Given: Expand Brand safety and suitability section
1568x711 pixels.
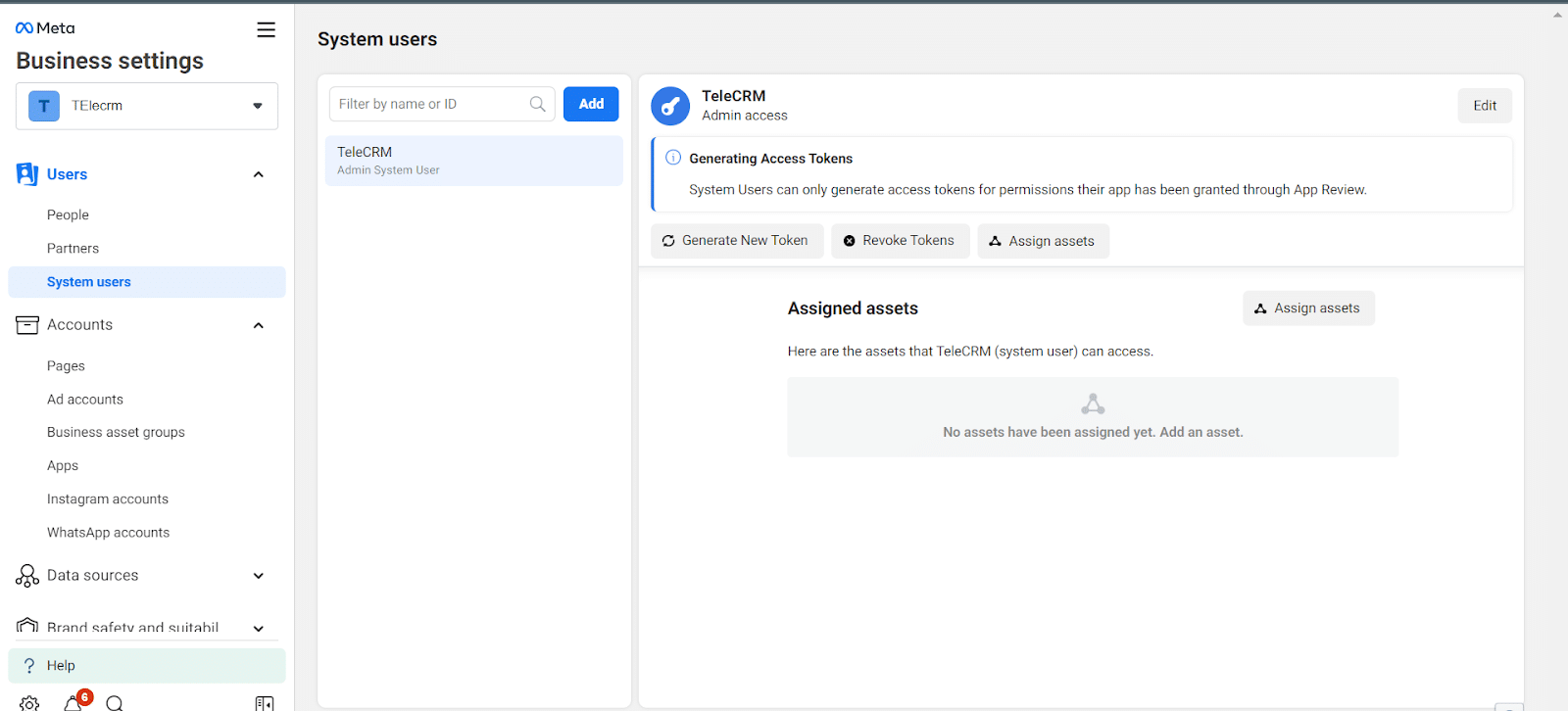Looking at the screenshot, I should pos(259,628).
